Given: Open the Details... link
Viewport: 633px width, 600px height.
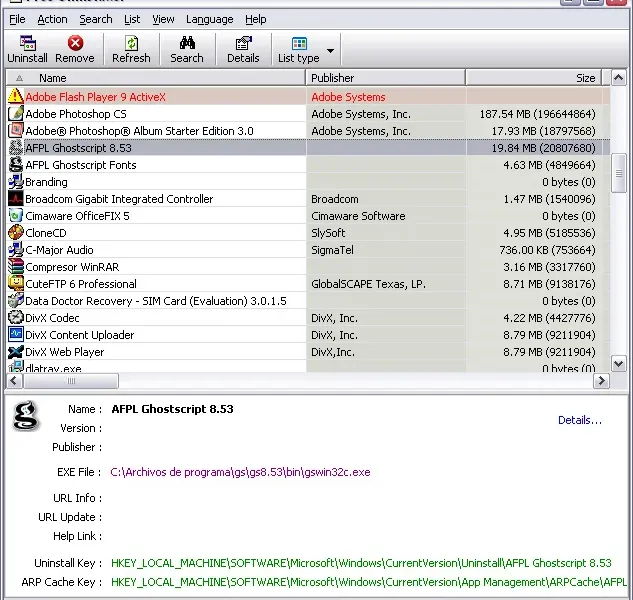Looking at the screenshot, I should point(580,420).
